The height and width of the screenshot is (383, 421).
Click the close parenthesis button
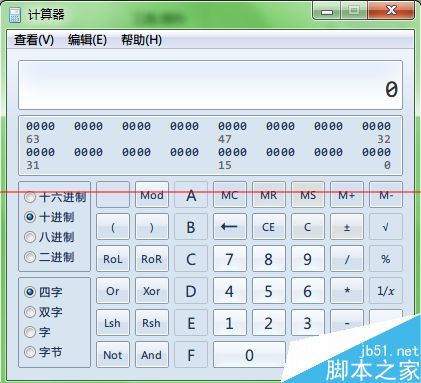click(x=152, y=227)
